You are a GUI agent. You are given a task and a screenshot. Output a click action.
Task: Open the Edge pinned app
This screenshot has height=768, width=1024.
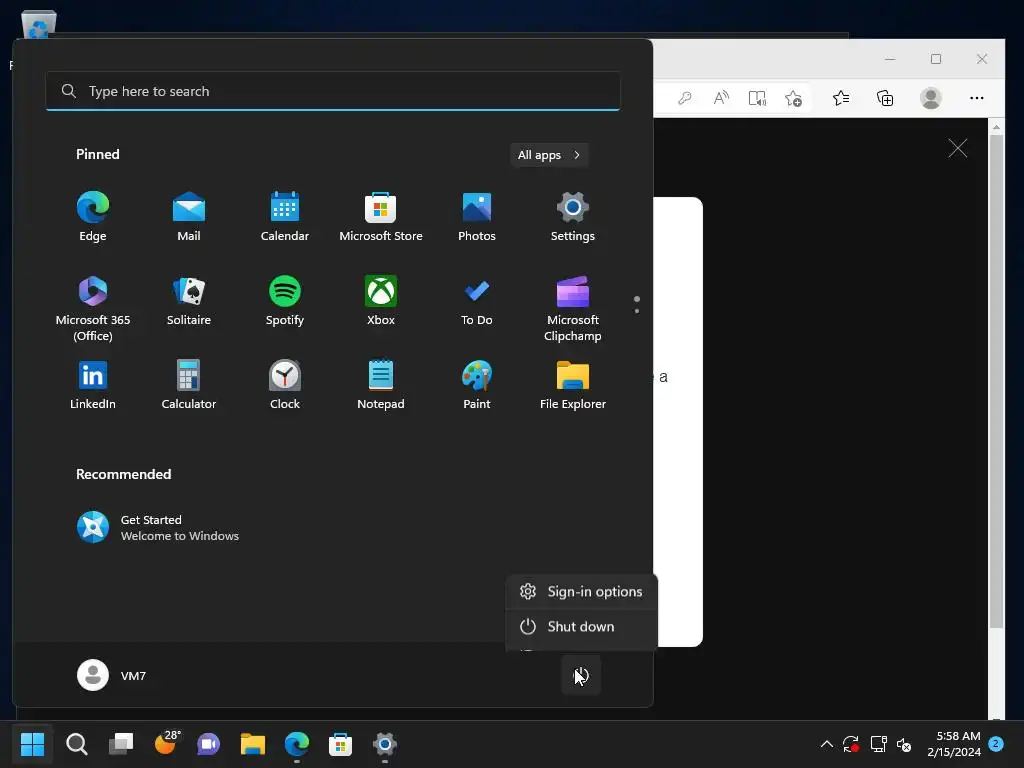pos(93,217)
